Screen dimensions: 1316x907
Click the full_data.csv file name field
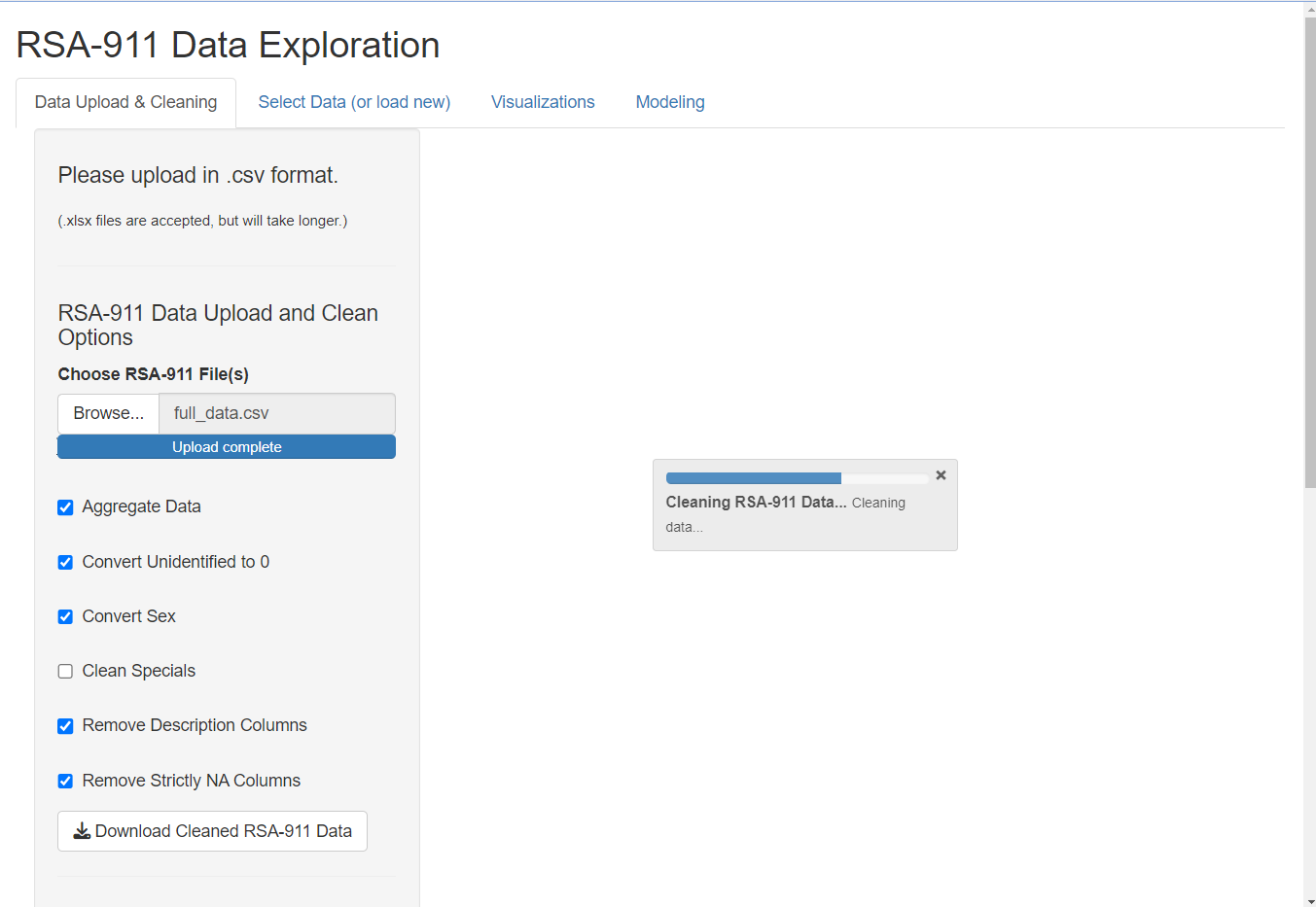click(277, 413)
